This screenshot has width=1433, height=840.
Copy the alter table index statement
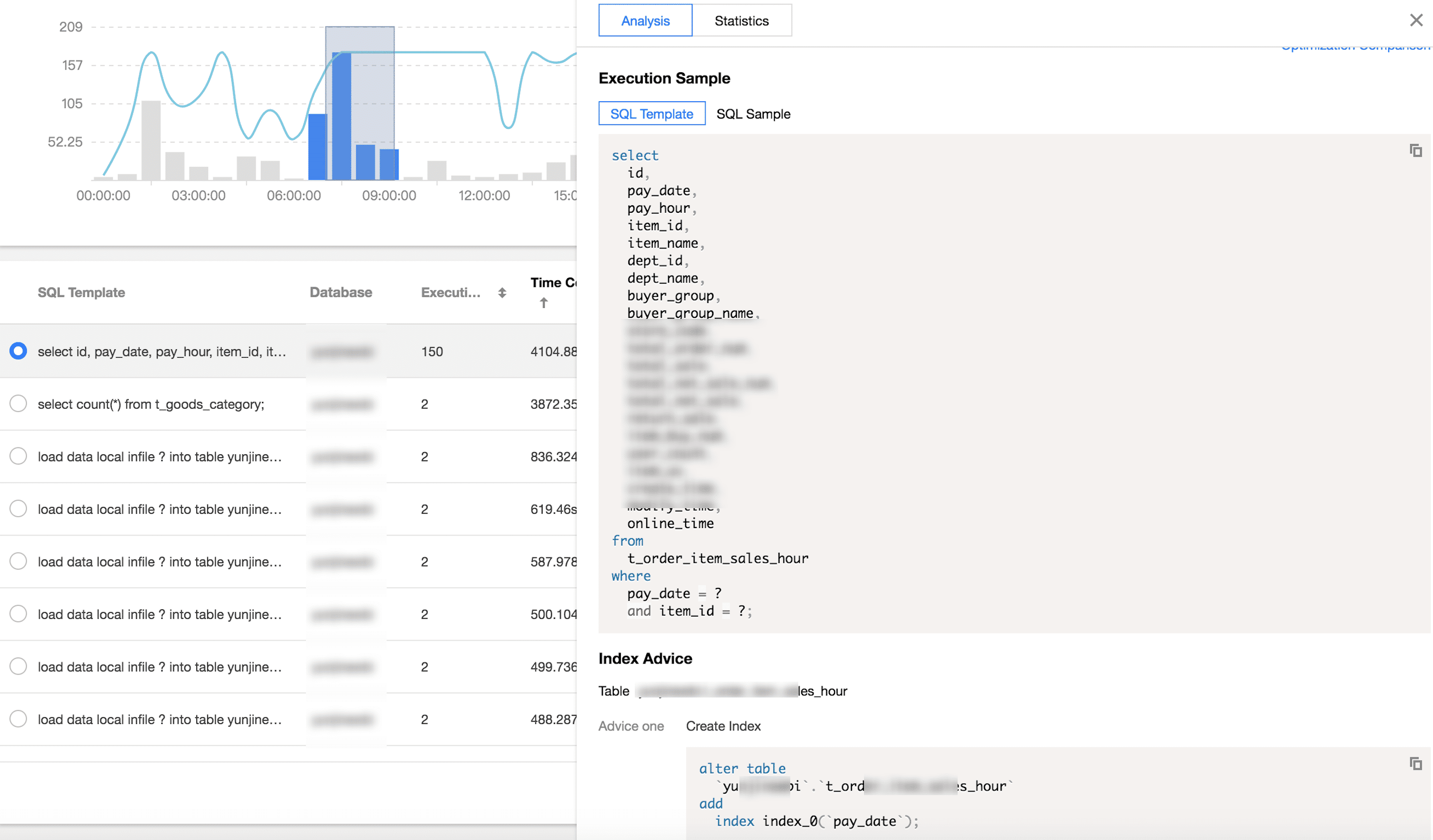[1416, 764]
